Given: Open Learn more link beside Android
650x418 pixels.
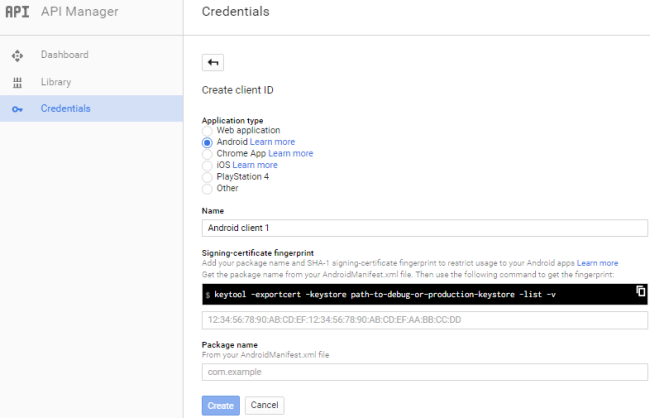Looking at the screenshot, I should click(273, 142).
